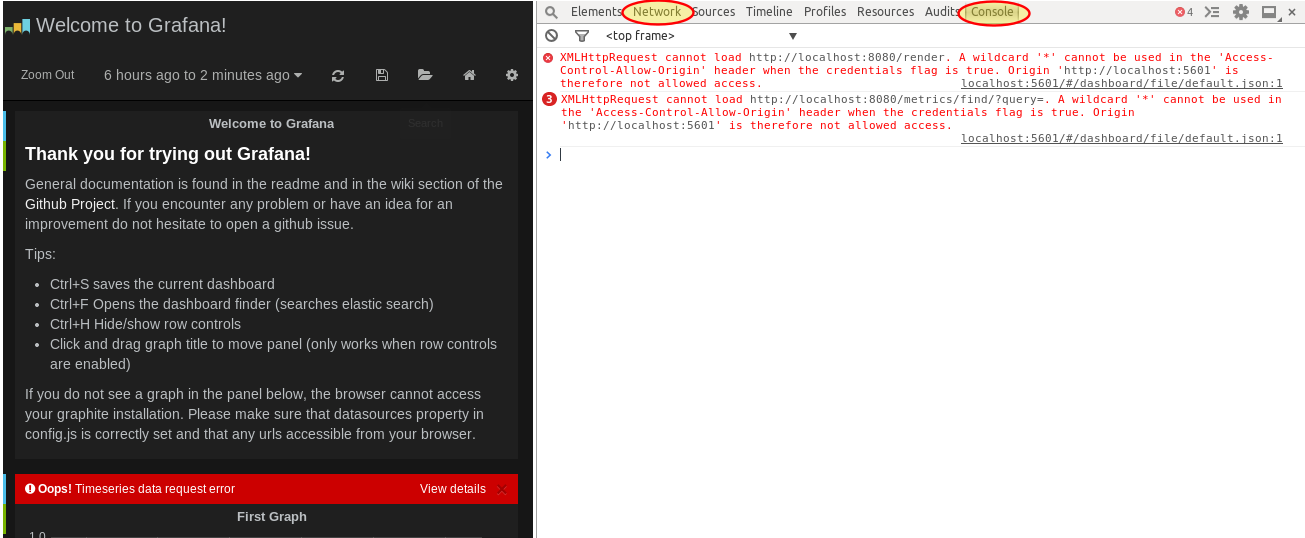Save the dashboard using the floppy disk icon
The image size is (1305, 538).
click(x=382, y=75)
